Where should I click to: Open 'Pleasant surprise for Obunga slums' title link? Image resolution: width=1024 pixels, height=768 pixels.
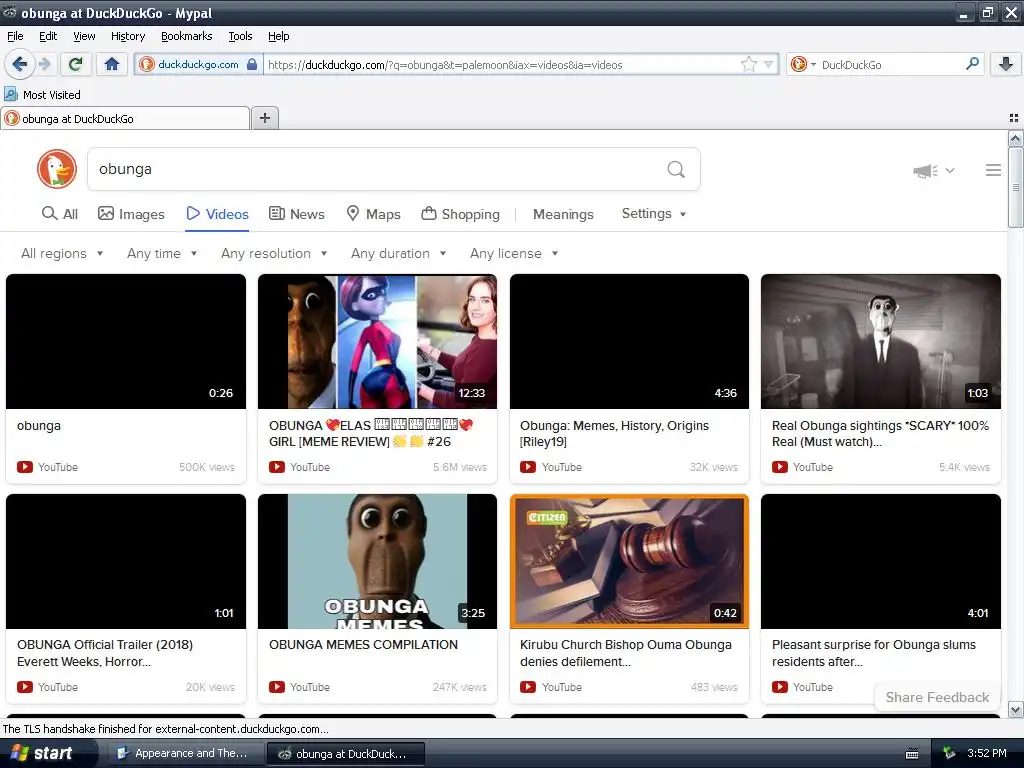click(x=873, y=653)
